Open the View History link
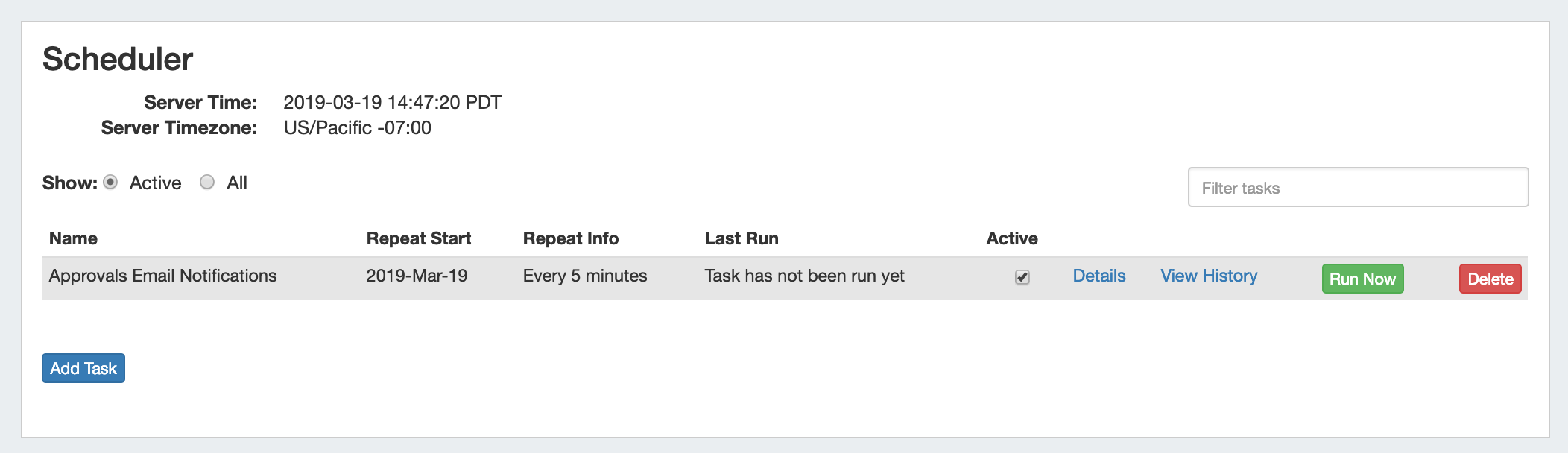Screen dimensions: 1568x453 (1209, 276)
